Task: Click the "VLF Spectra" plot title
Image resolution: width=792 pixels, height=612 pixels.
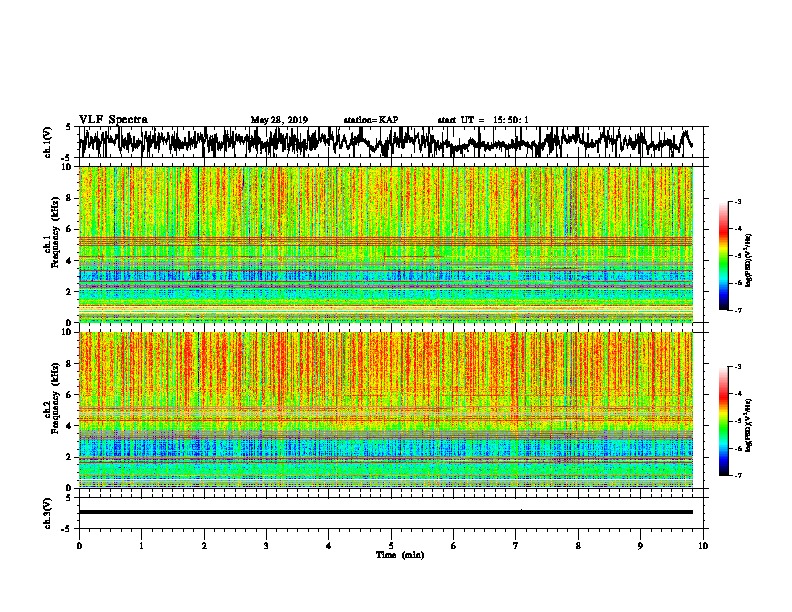Action: [x=113, y=120]
